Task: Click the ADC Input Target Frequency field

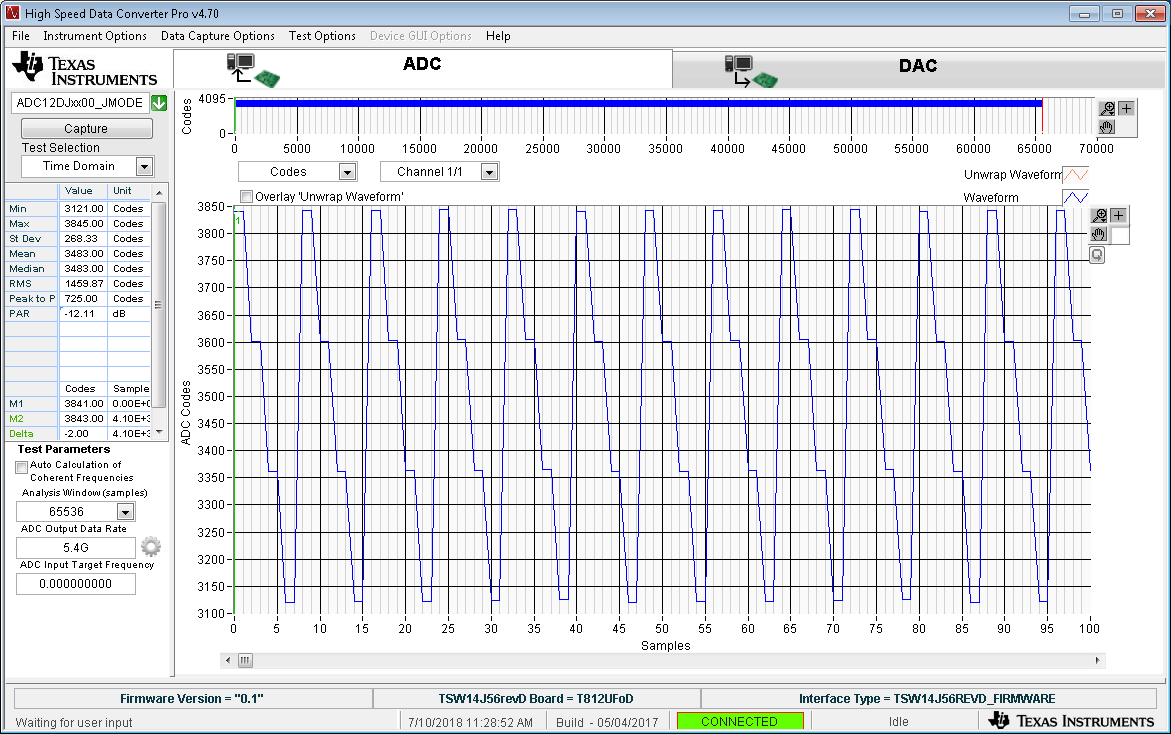Action: [x=76, y=584]
